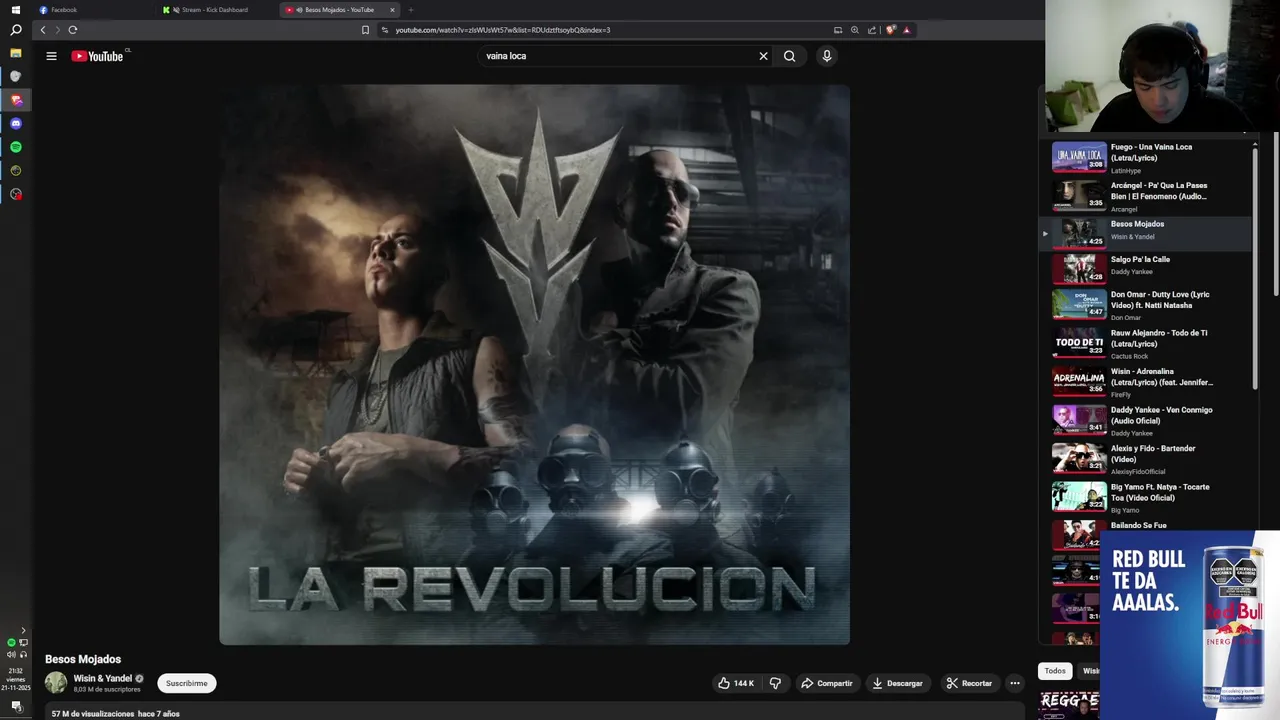The width and height of the screenshot is (1280, 720).
Task: Click the browser forward arrow
Action: [57, 30]
